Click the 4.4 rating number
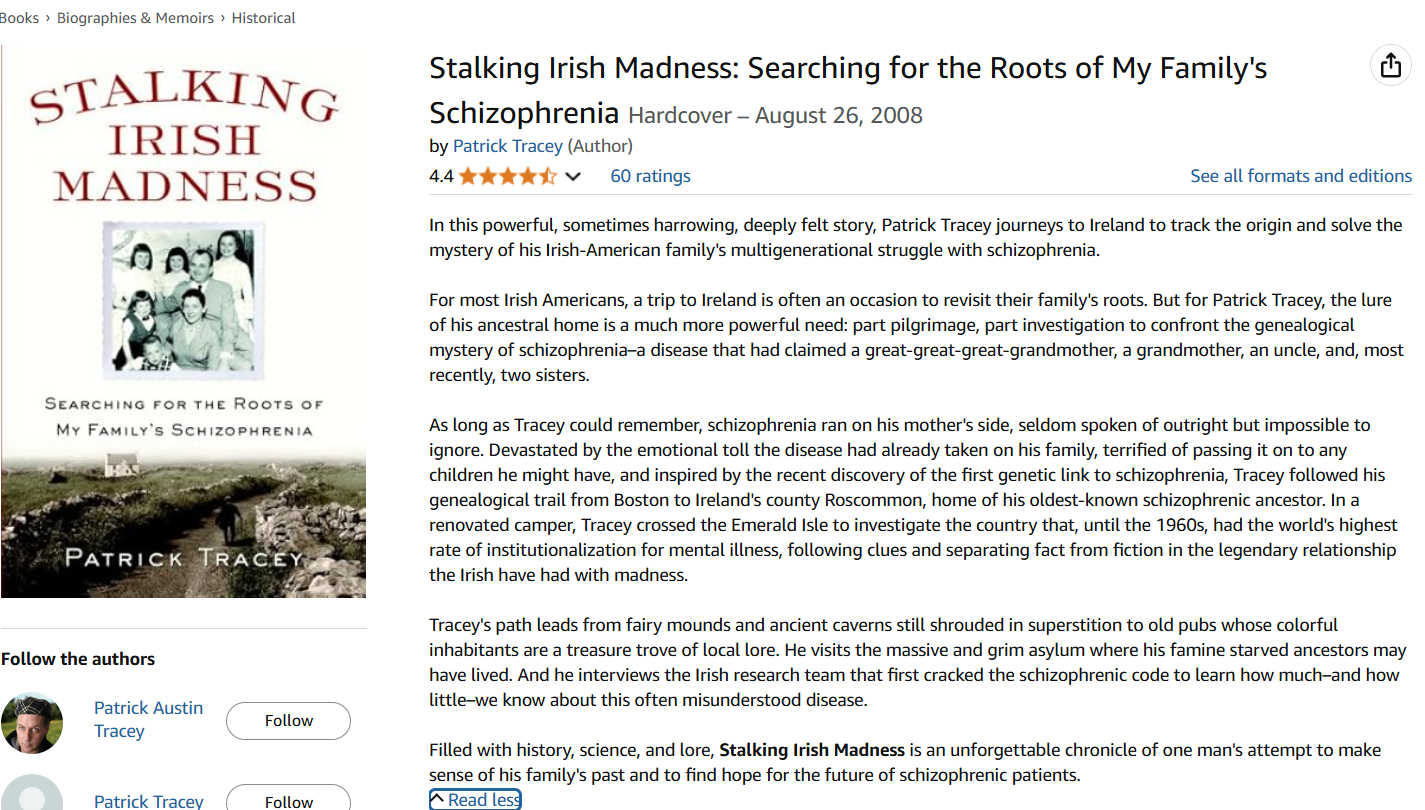The width and height of the screenshot is (1425, 810). coord(441,177)
